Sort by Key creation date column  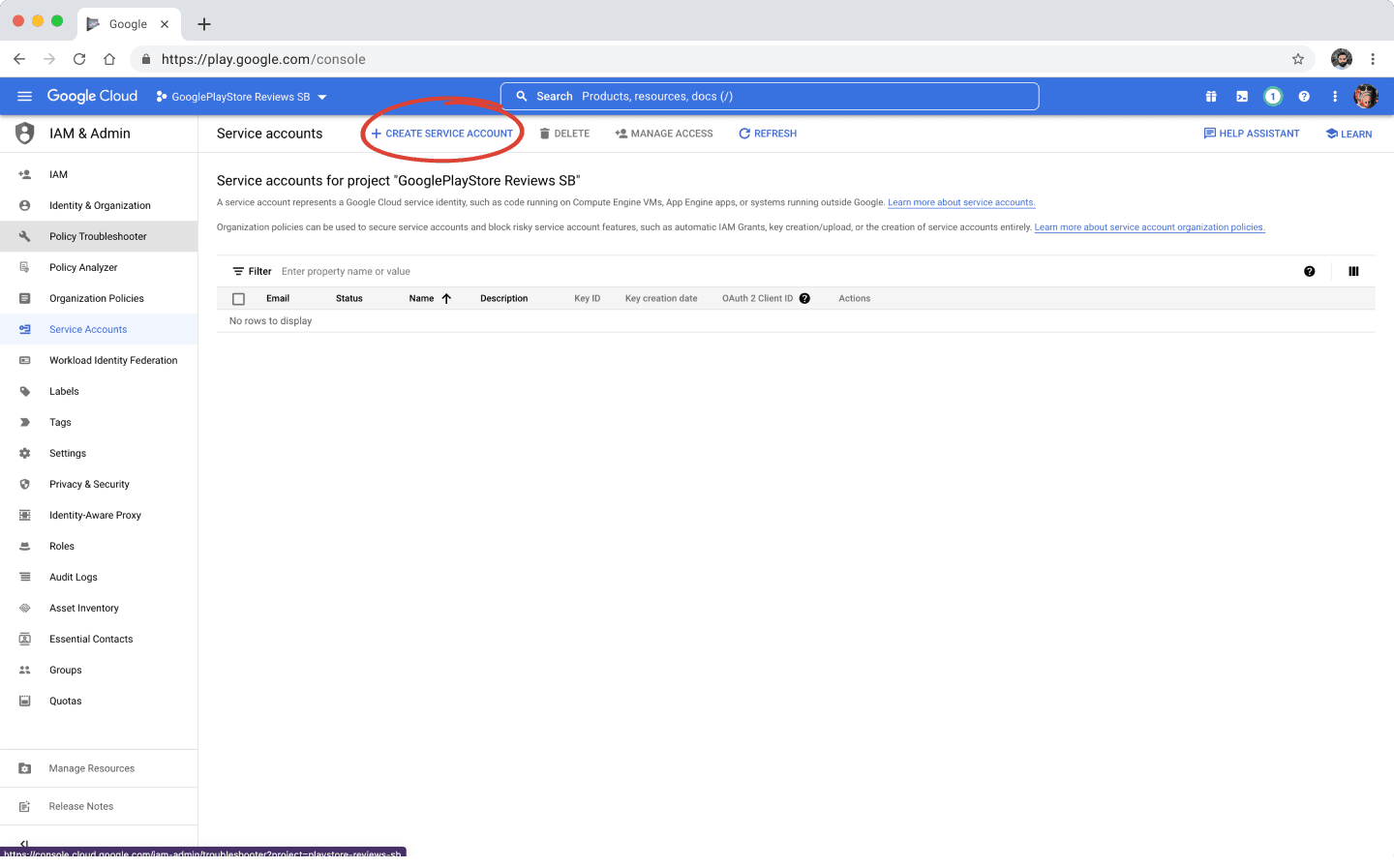tap(661, 298)
